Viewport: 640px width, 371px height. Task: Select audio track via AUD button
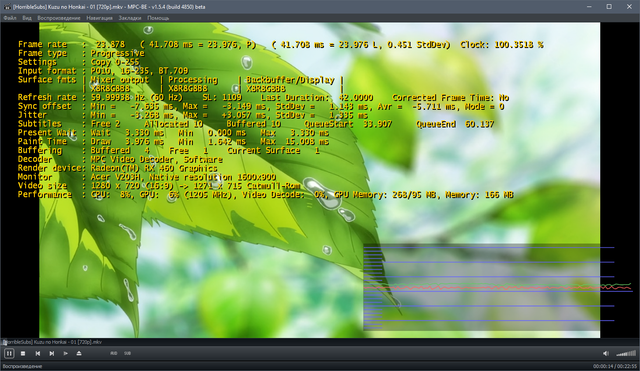coord(113,353)
